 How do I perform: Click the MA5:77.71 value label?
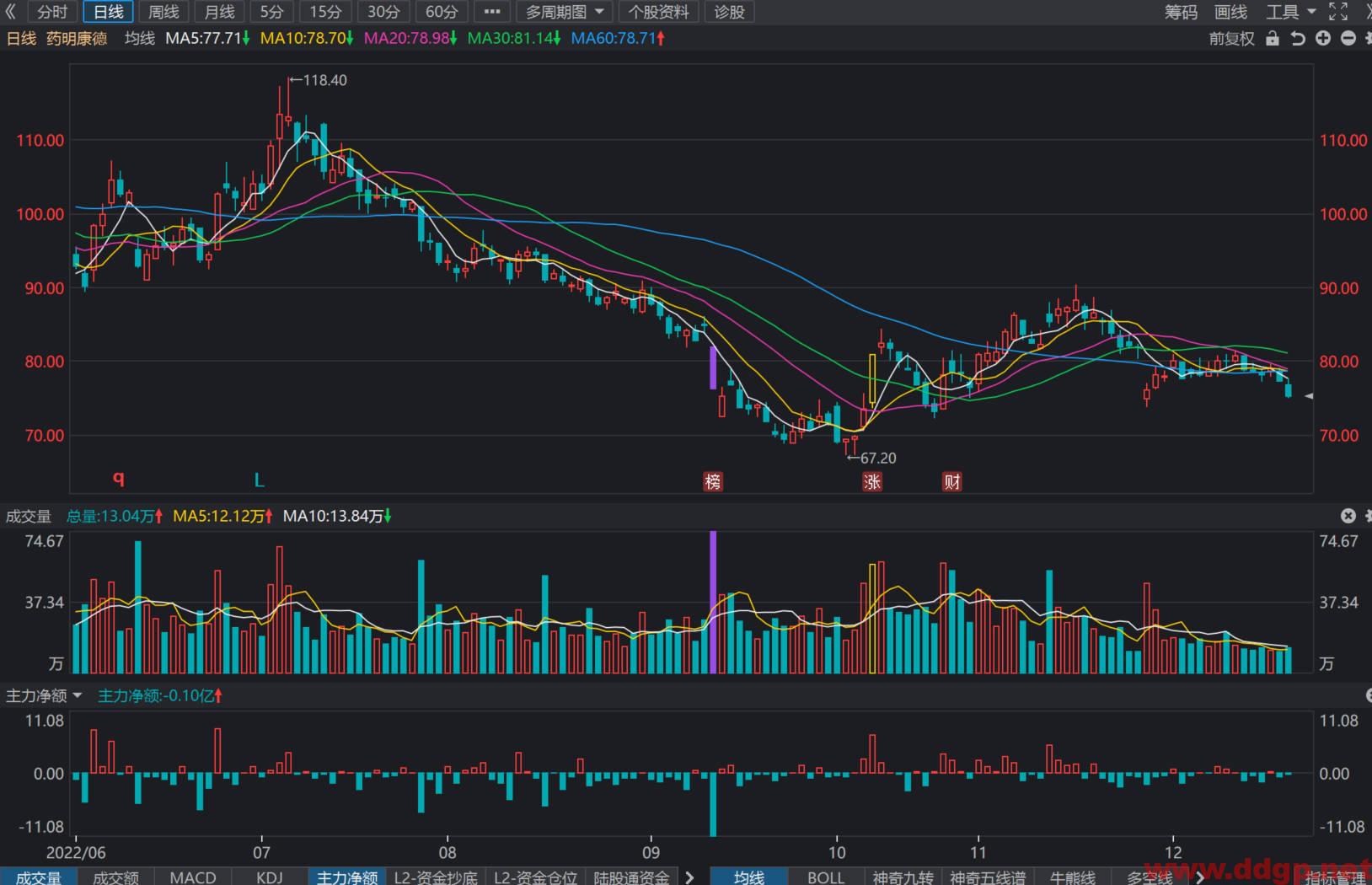[207, 39]
